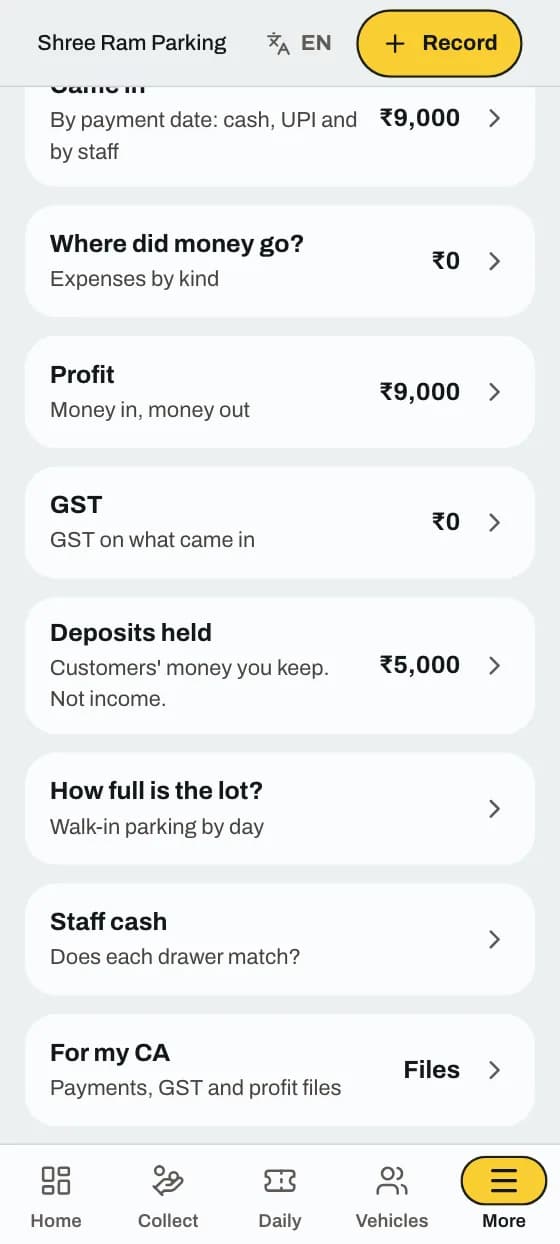Open the Home grid icon
The width and height of the screenshot is (560, 1244).
(x=56, y=1180)
